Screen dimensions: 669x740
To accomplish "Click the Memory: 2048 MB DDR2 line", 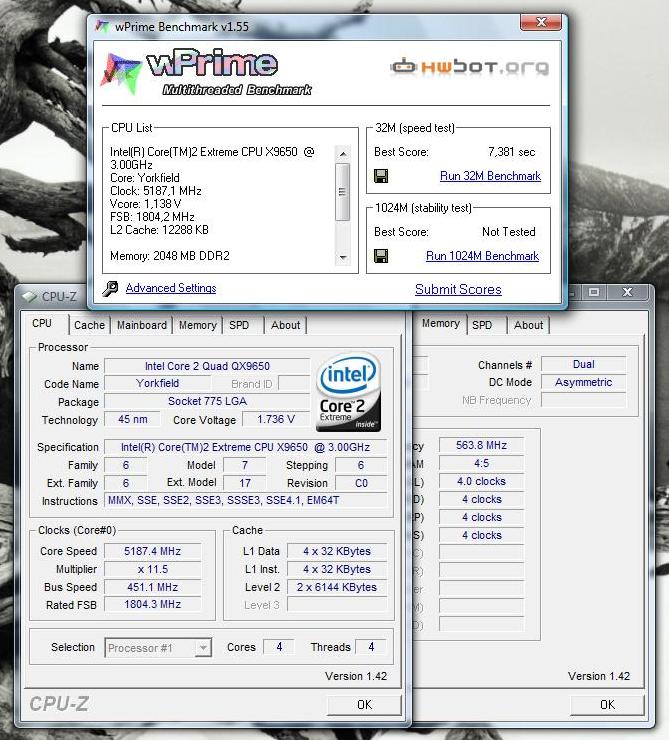I will point(170,256).
